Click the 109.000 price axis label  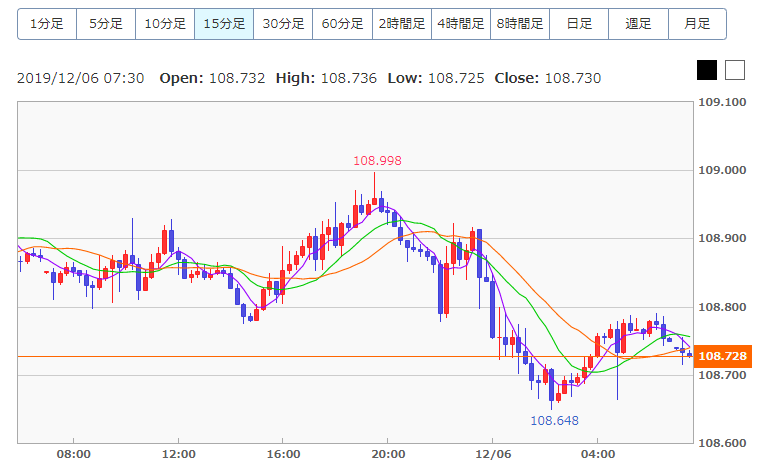pyautogui.click(x=722, y=170)
